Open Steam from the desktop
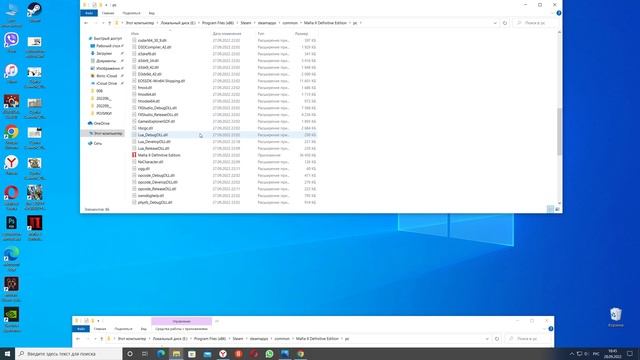This screenshot has height=360, width=640. [x=34, y=11]
